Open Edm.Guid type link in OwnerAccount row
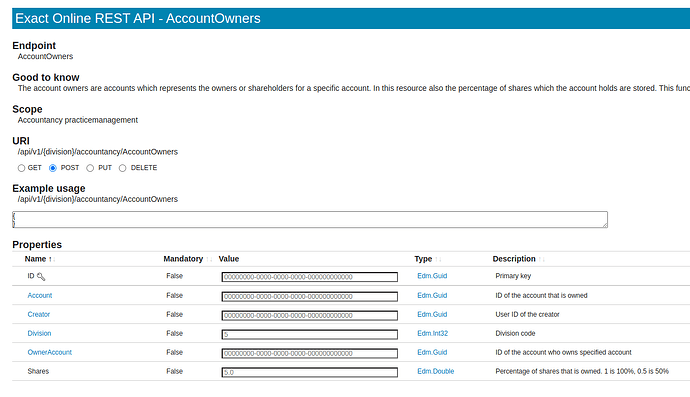The image size is (690, 397). (432, 352)
